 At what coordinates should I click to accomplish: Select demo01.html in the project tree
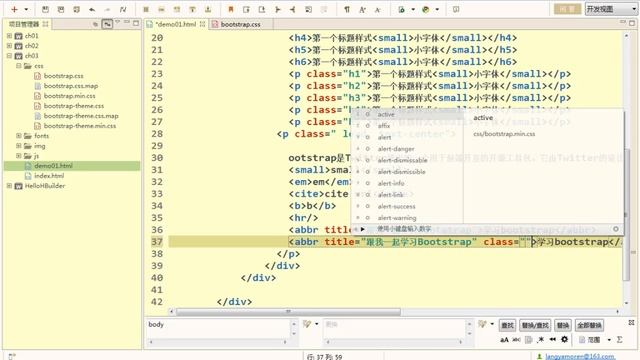(x=53, y=166)
